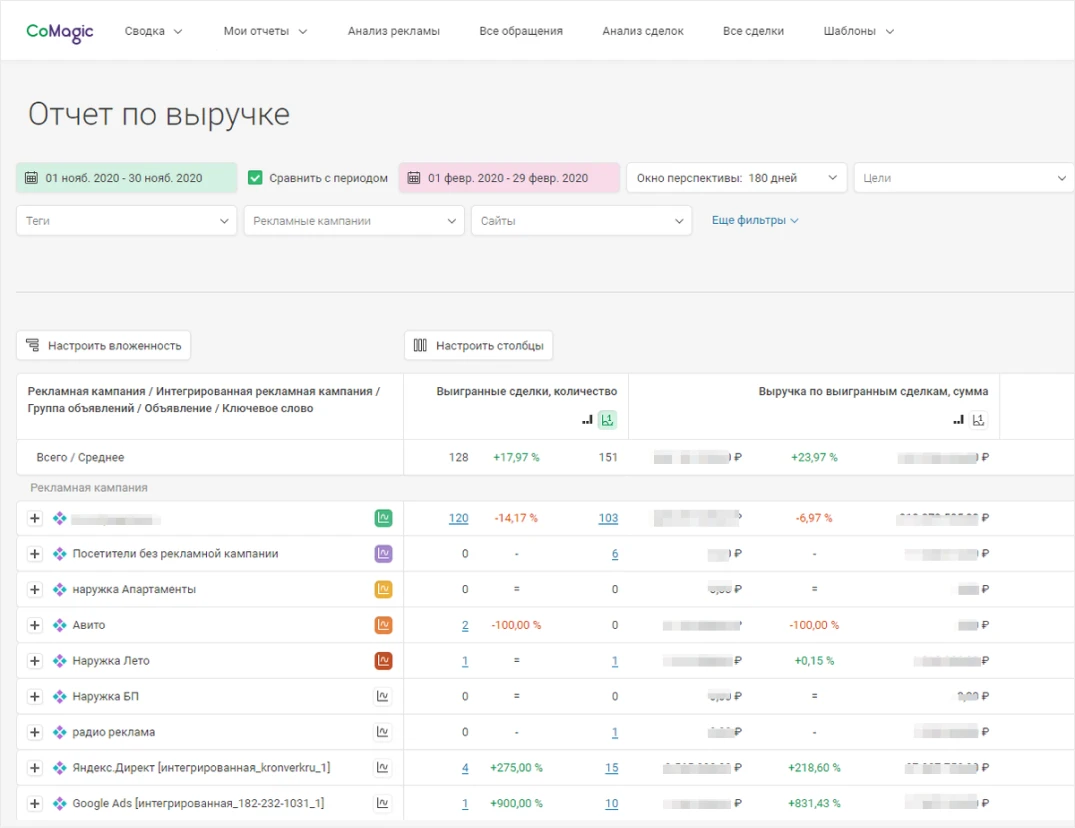Open the Цели dropdown
1075x828 pixels.
click(964, 178)
